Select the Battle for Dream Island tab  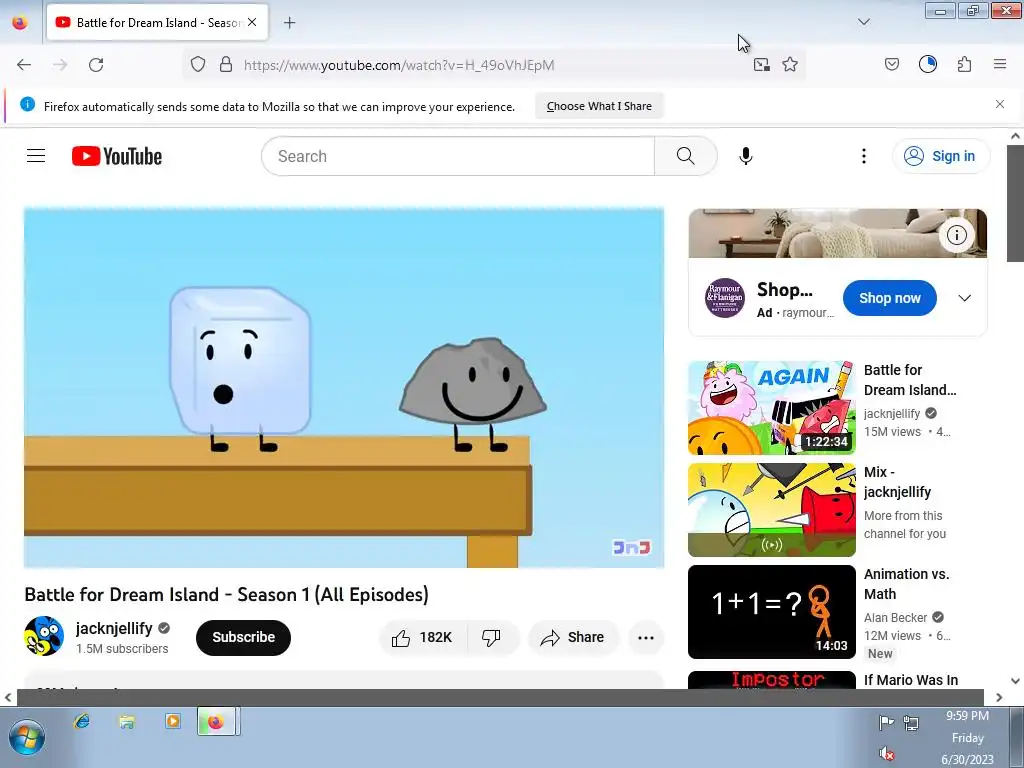coord(157,23)
